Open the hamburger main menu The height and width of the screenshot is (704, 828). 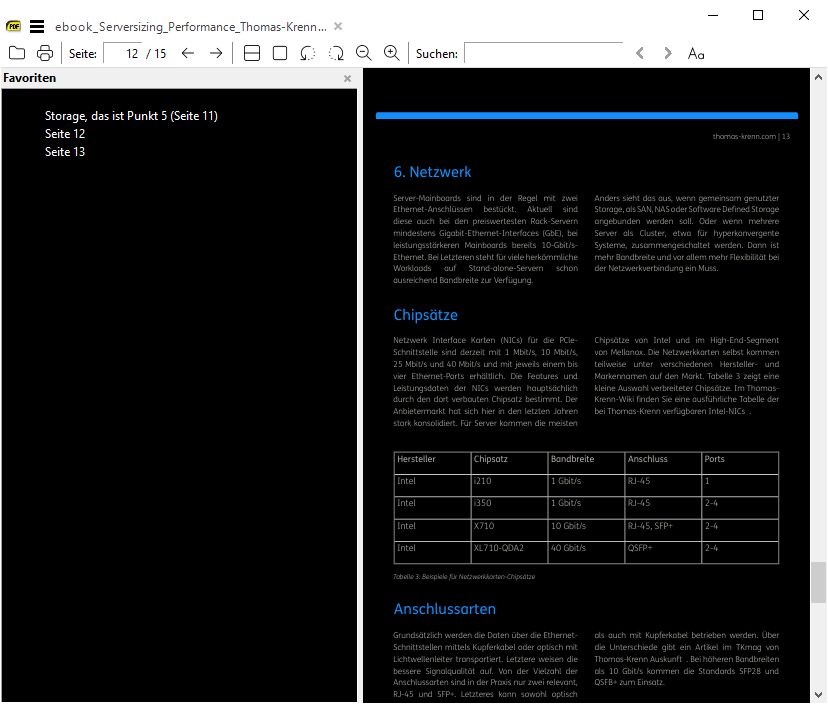[37, 27]
